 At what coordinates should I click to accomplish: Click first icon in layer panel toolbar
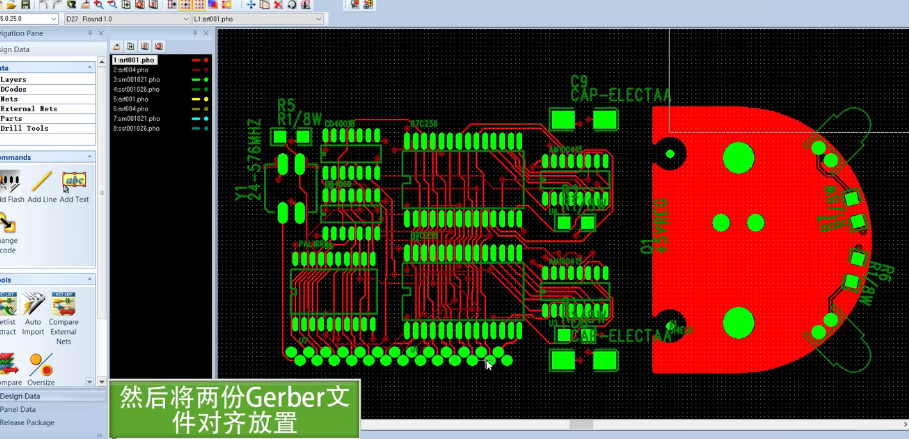[117, 46]
